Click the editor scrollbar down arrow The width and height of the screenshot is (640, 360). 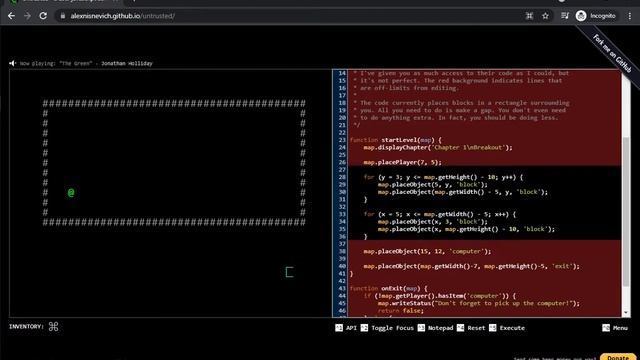pyautogui.click(x=626, y=313)
